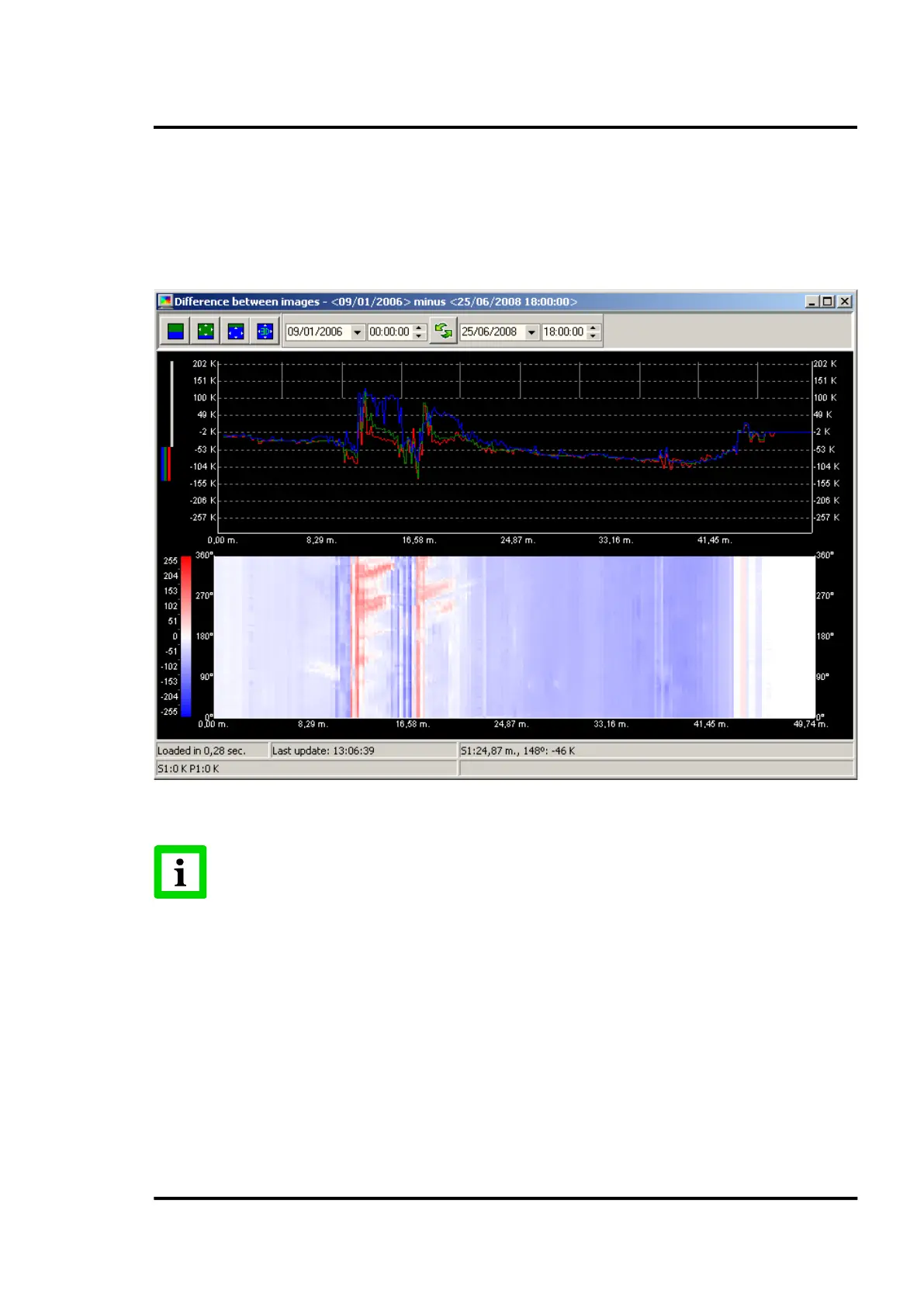Click the 'S1:24,87 m., 148º: -46 K' status
Screen dimensions: 924x1307
[x=518, y=751]
